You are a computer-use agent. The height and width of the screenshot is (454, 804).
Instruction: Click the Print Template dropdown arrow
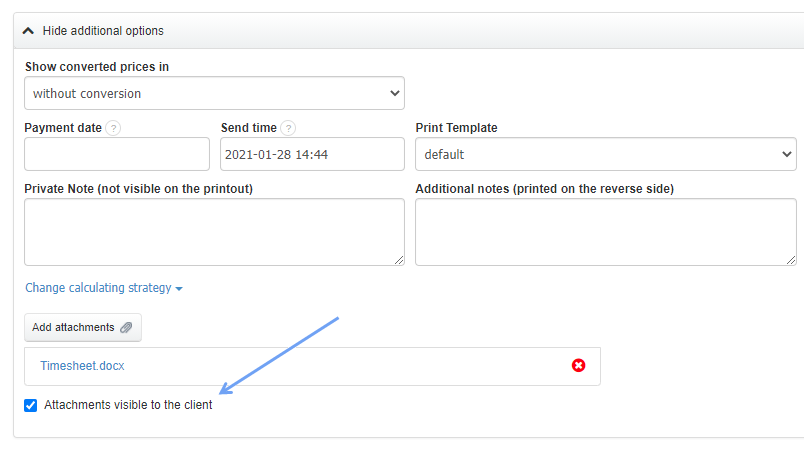coord(784,155)
